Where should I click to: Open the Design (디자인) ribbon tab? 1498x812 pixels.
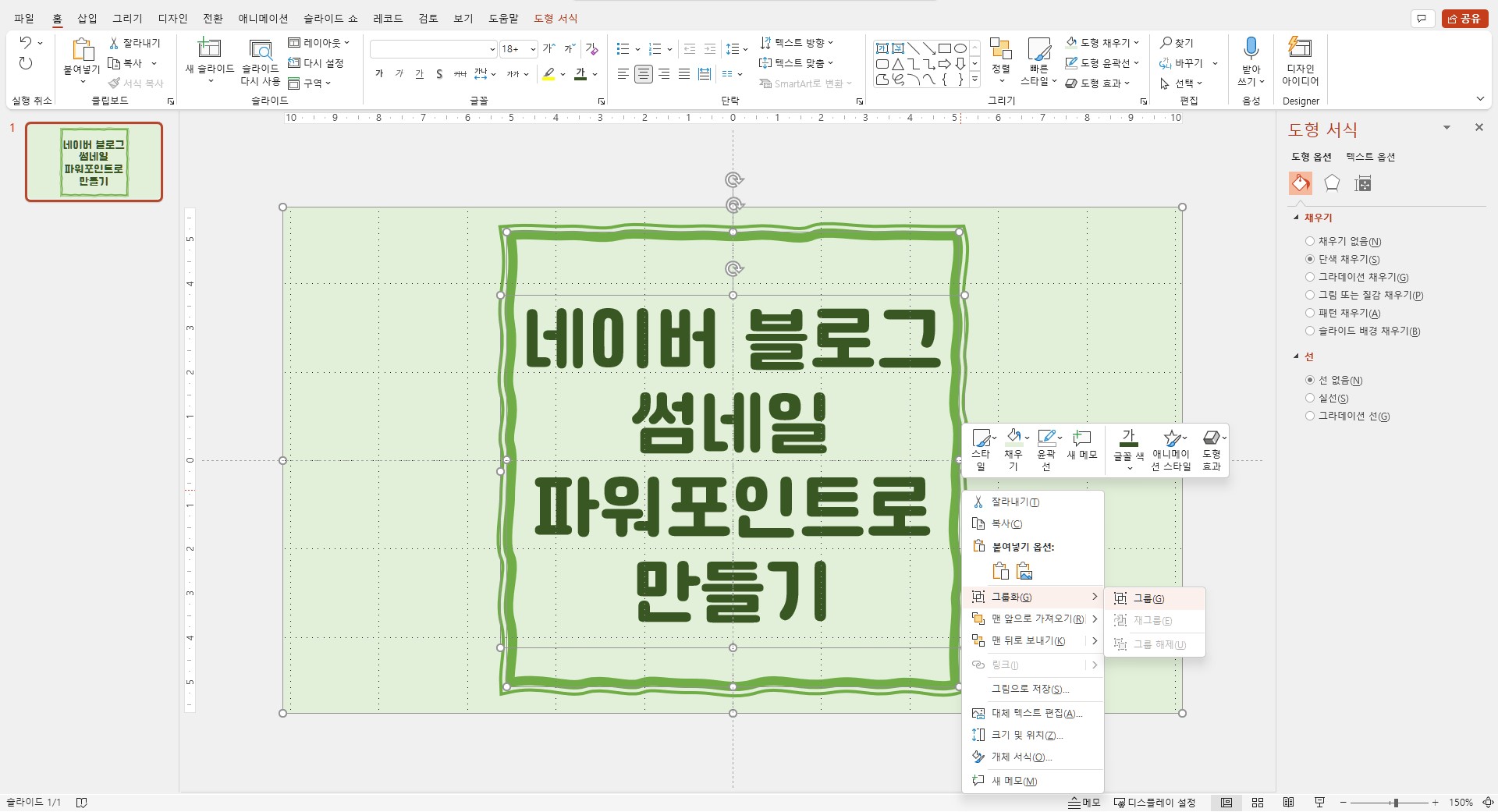(172, 18)
